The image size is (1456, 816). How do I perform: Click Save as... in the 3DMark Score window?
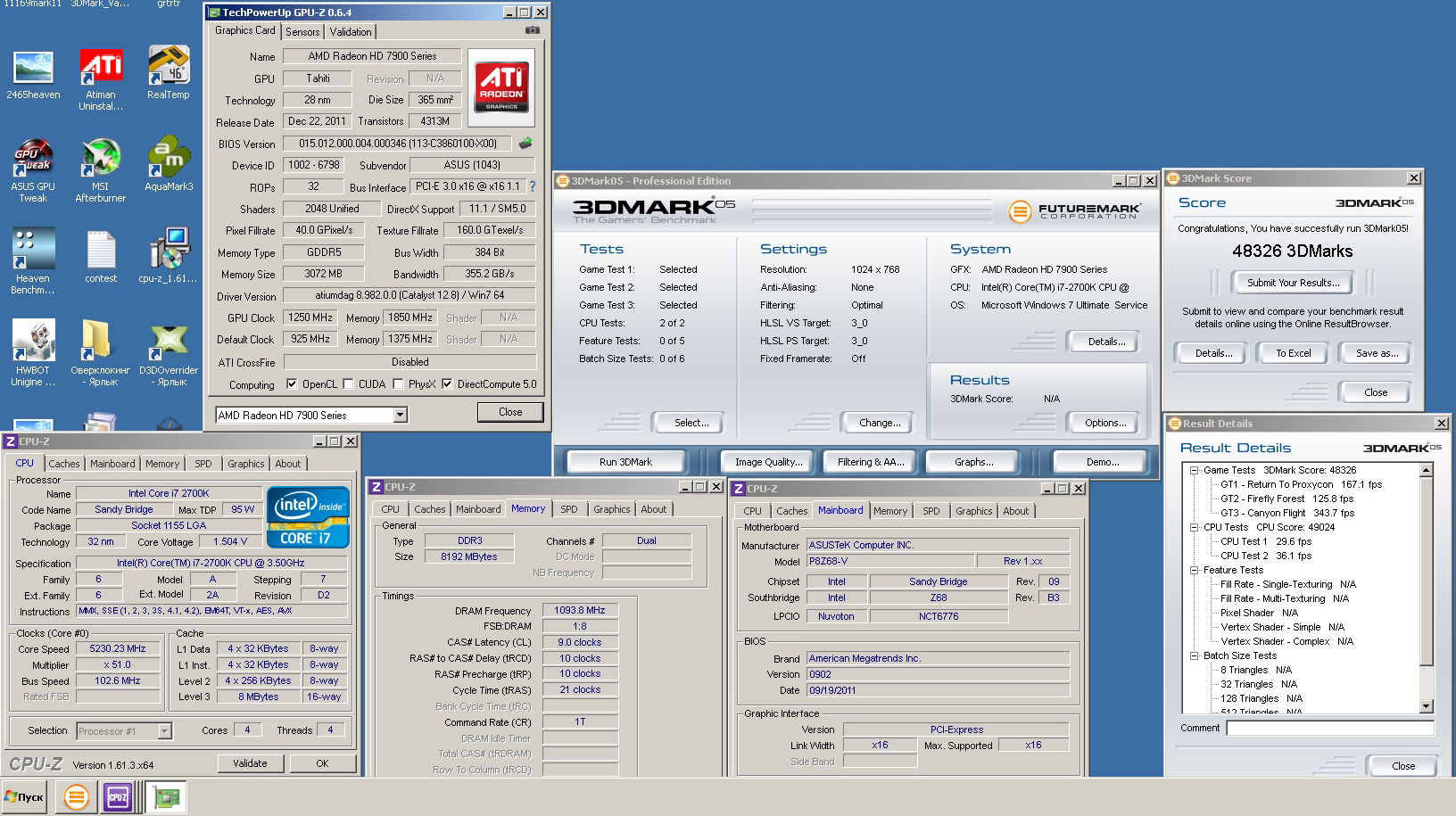tap(1377, 353)
